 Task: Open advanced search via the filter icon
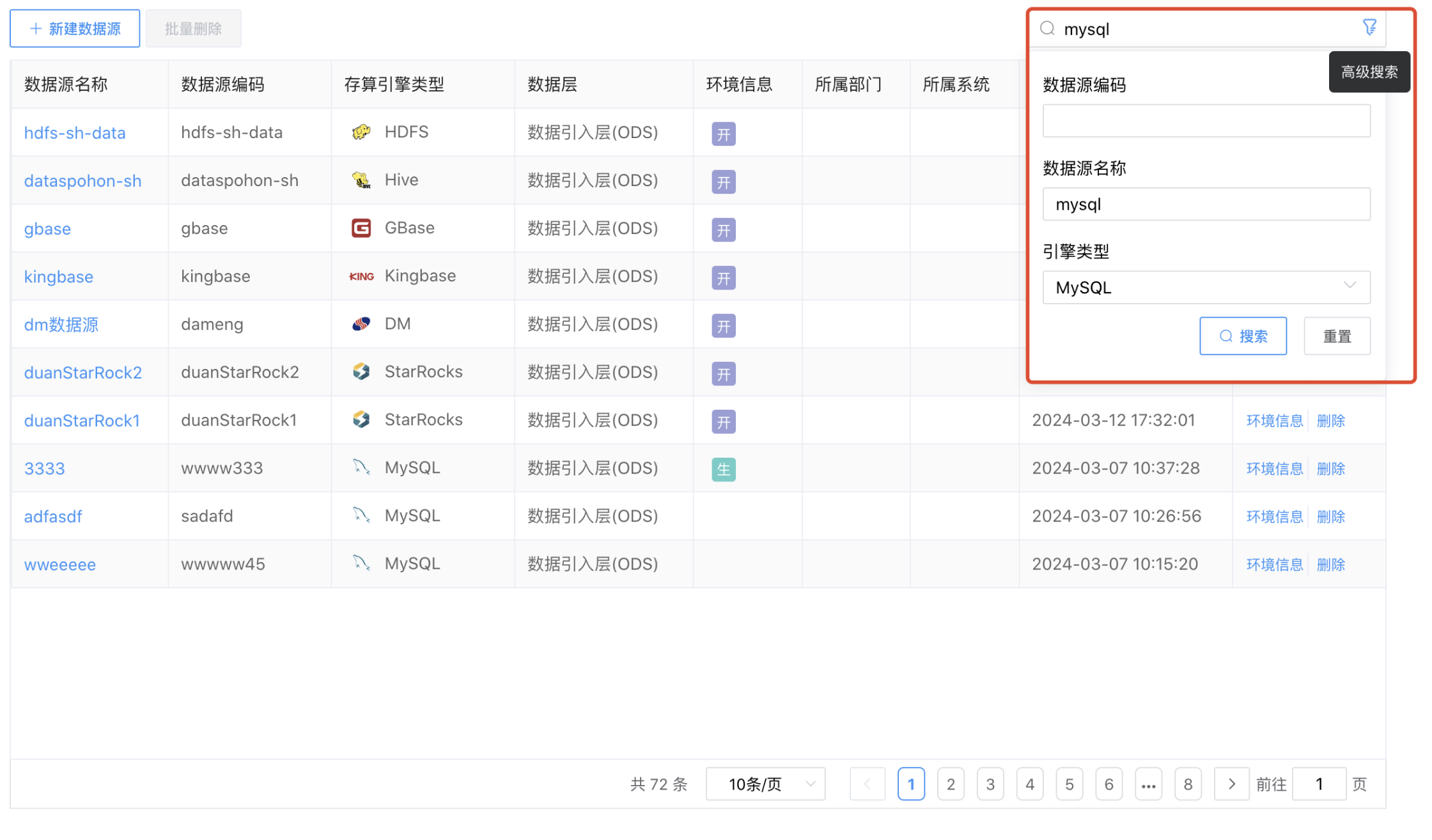click(1369, 27)
